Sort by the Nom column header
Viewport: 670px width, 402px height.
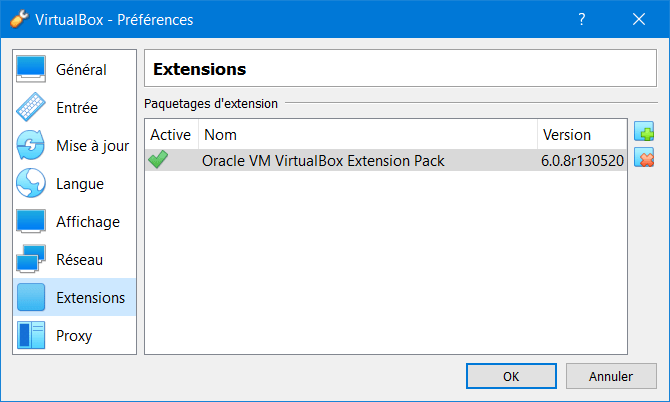(368, 135)
